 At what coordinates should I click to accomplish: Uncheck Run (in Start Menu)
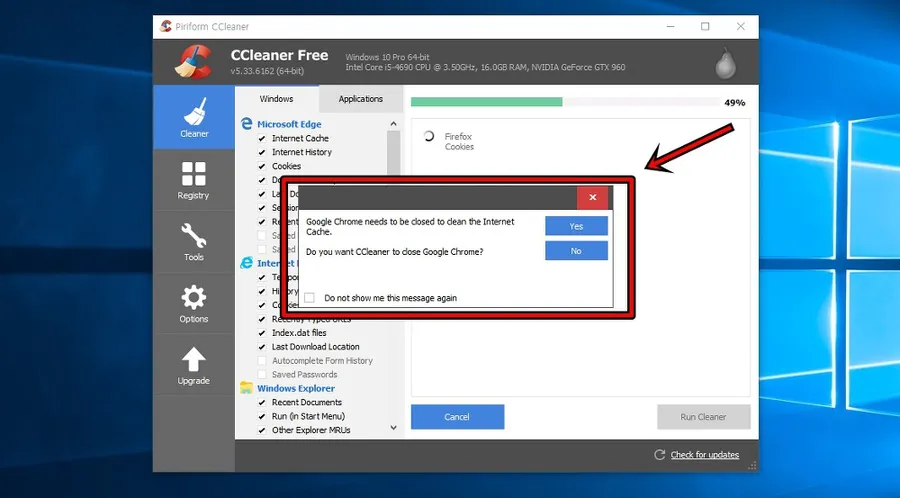click(262, 416)
